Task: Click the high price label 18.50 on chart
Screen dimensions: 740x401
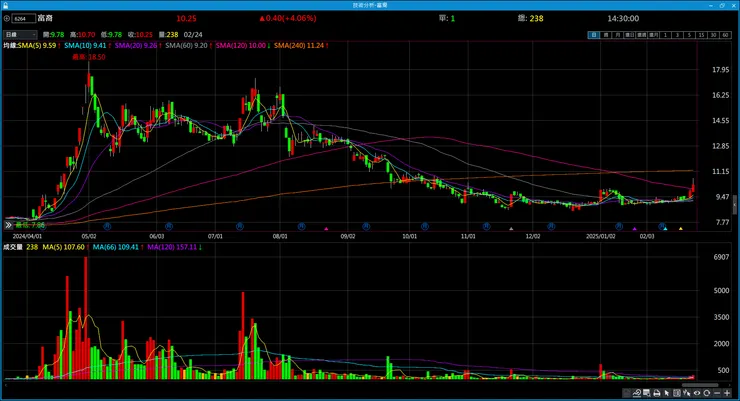Action: [89, 57]
